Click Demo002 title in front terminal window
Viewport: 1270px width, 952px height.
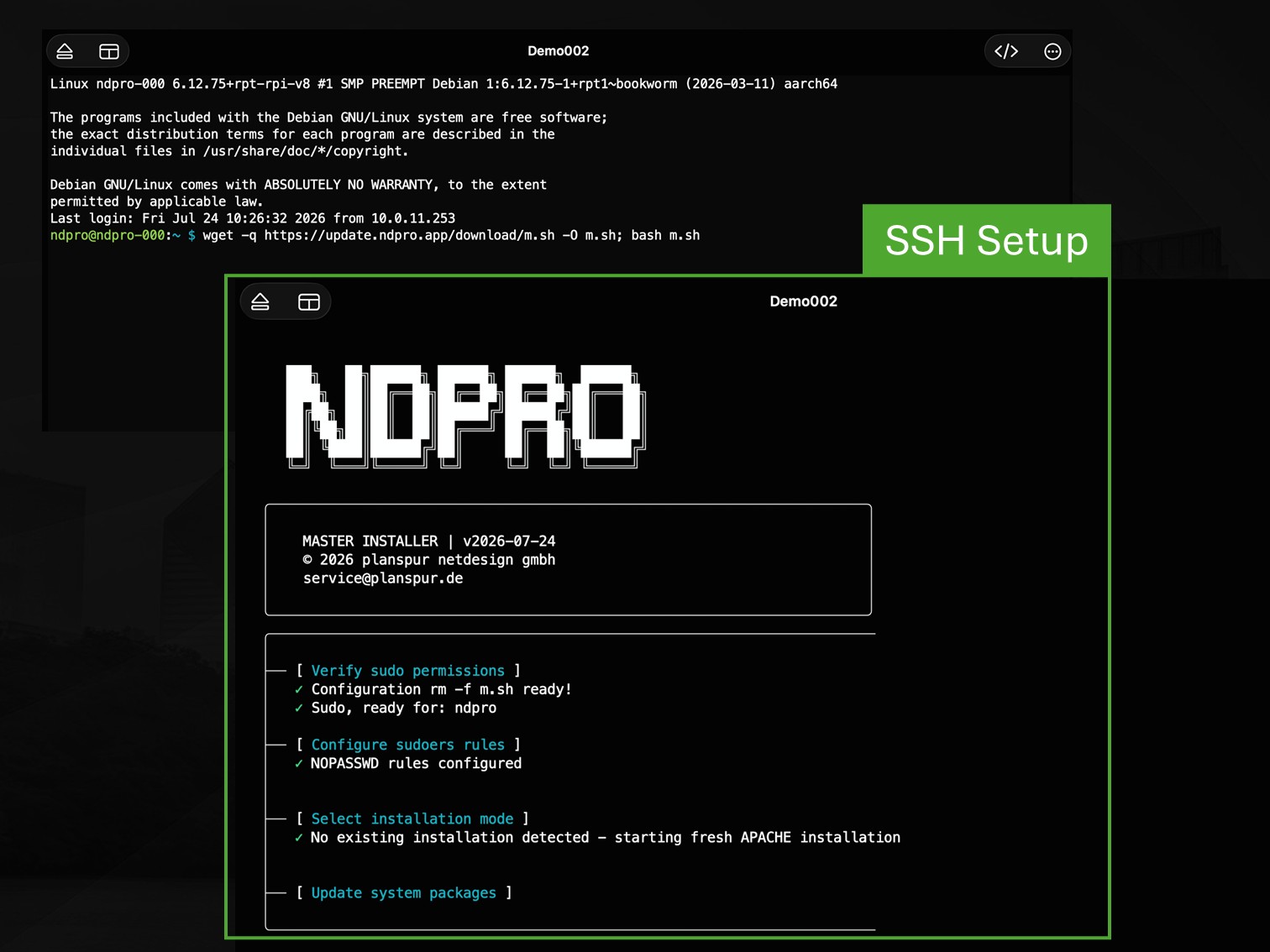(x=804, y=301)
